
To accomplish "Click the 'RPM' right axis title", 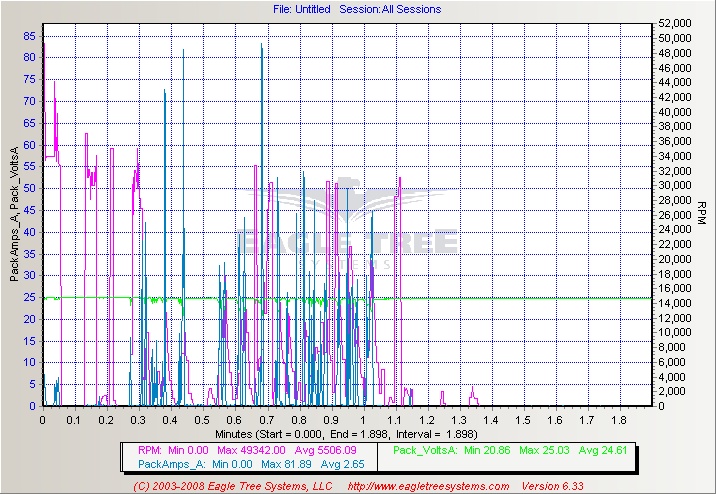I will pyautogui.click(x=702, y=213).
